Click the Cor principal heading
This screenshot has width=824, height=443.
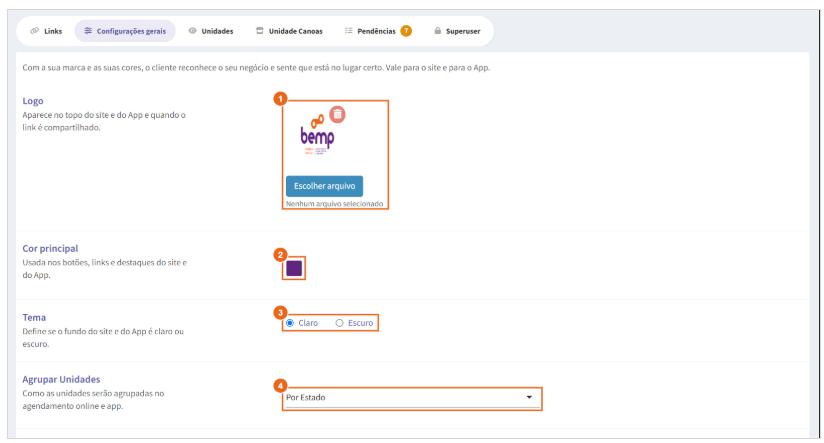[x=50, y=248]
